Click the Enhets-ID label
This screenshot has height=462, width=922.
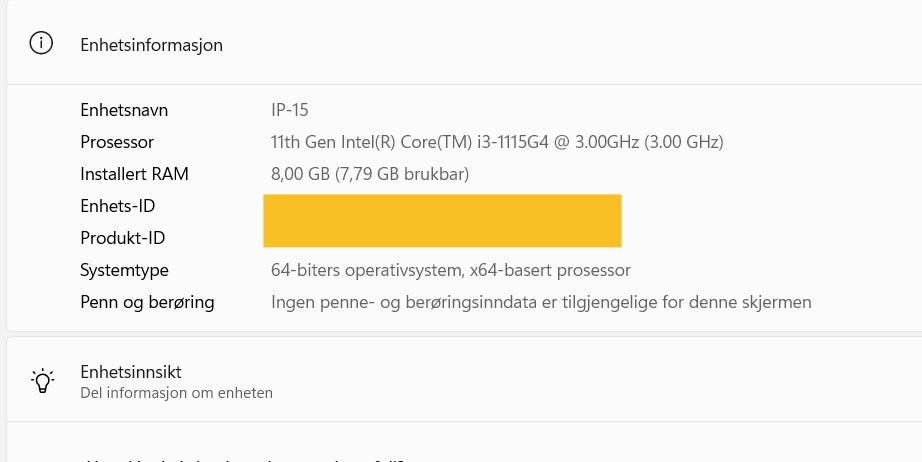(118, 206)
